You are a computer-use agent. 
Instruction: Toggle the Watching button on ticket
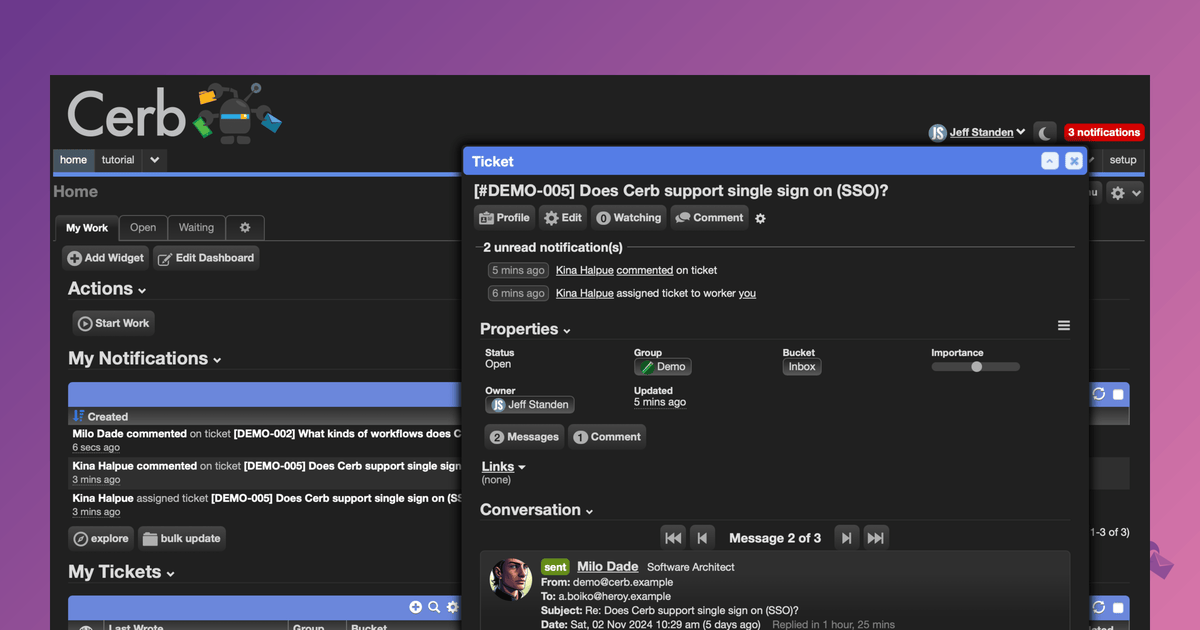pos(629,217)
